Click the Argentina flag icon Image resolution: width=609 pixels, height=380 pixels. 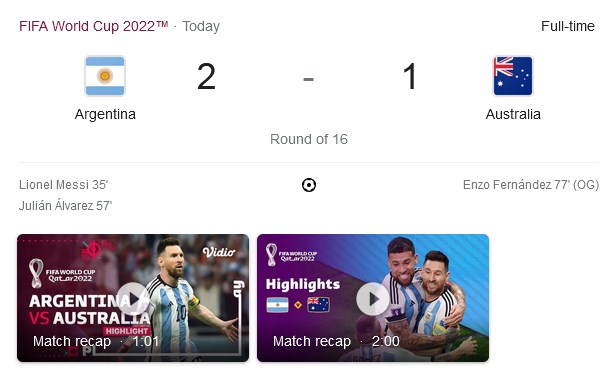105,76
